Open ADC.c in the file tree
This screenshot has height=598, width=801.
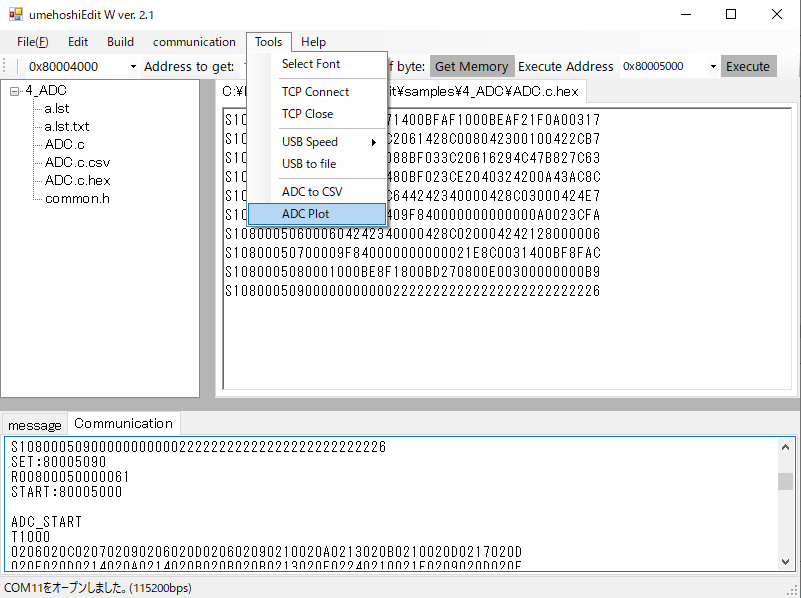pos(65,144)
